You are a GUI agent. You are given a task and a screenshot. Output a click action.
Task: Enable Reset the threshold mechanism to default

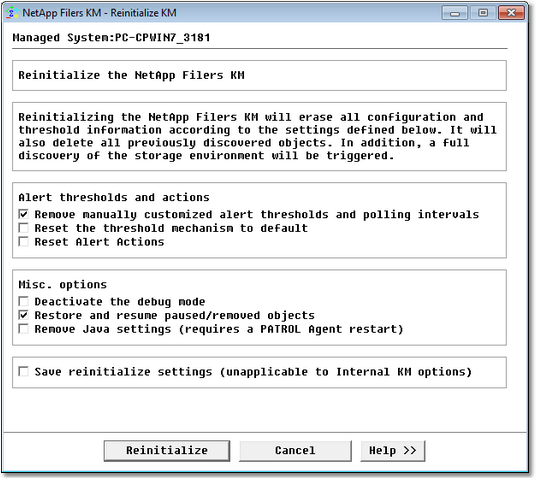[23, 228]
